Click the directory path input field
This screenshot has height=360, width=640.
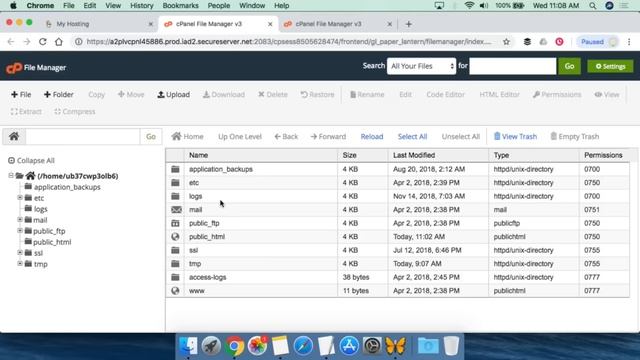point(82,136)
